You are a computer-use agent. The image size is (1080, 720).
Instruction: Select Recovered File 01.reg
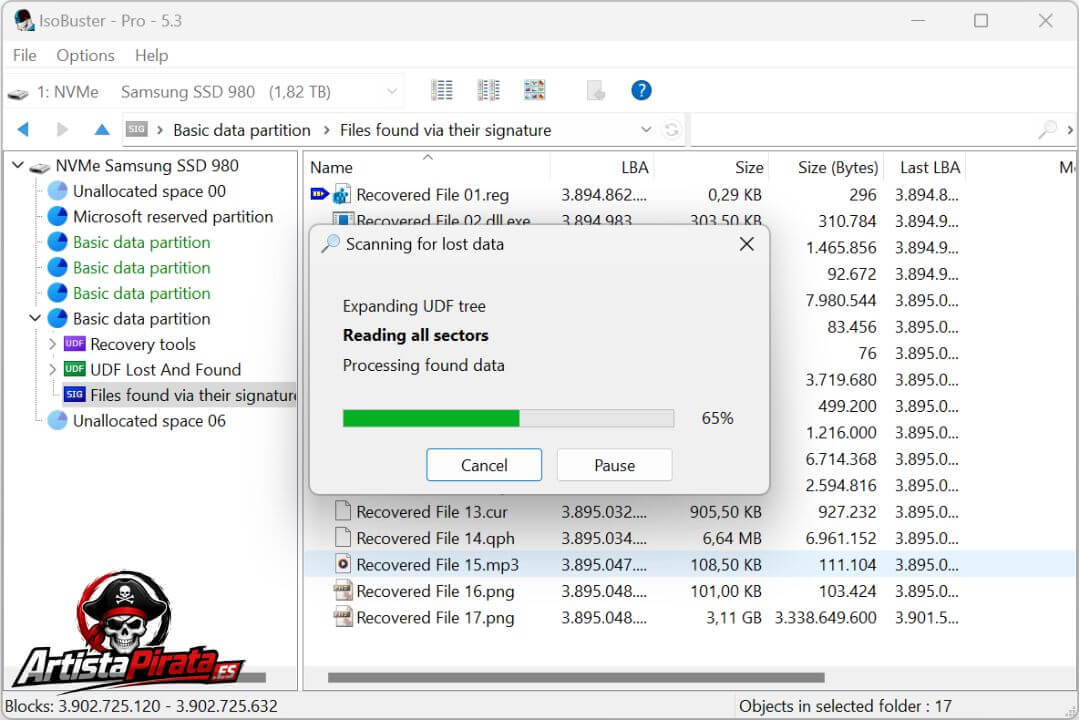pos(433,195)
